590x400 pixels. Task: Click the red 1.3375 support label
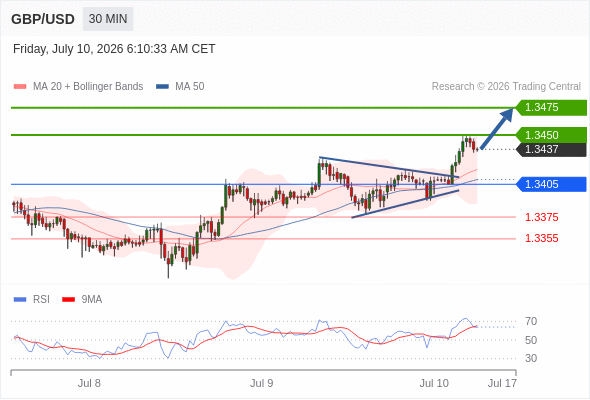(x=541, y=217)
